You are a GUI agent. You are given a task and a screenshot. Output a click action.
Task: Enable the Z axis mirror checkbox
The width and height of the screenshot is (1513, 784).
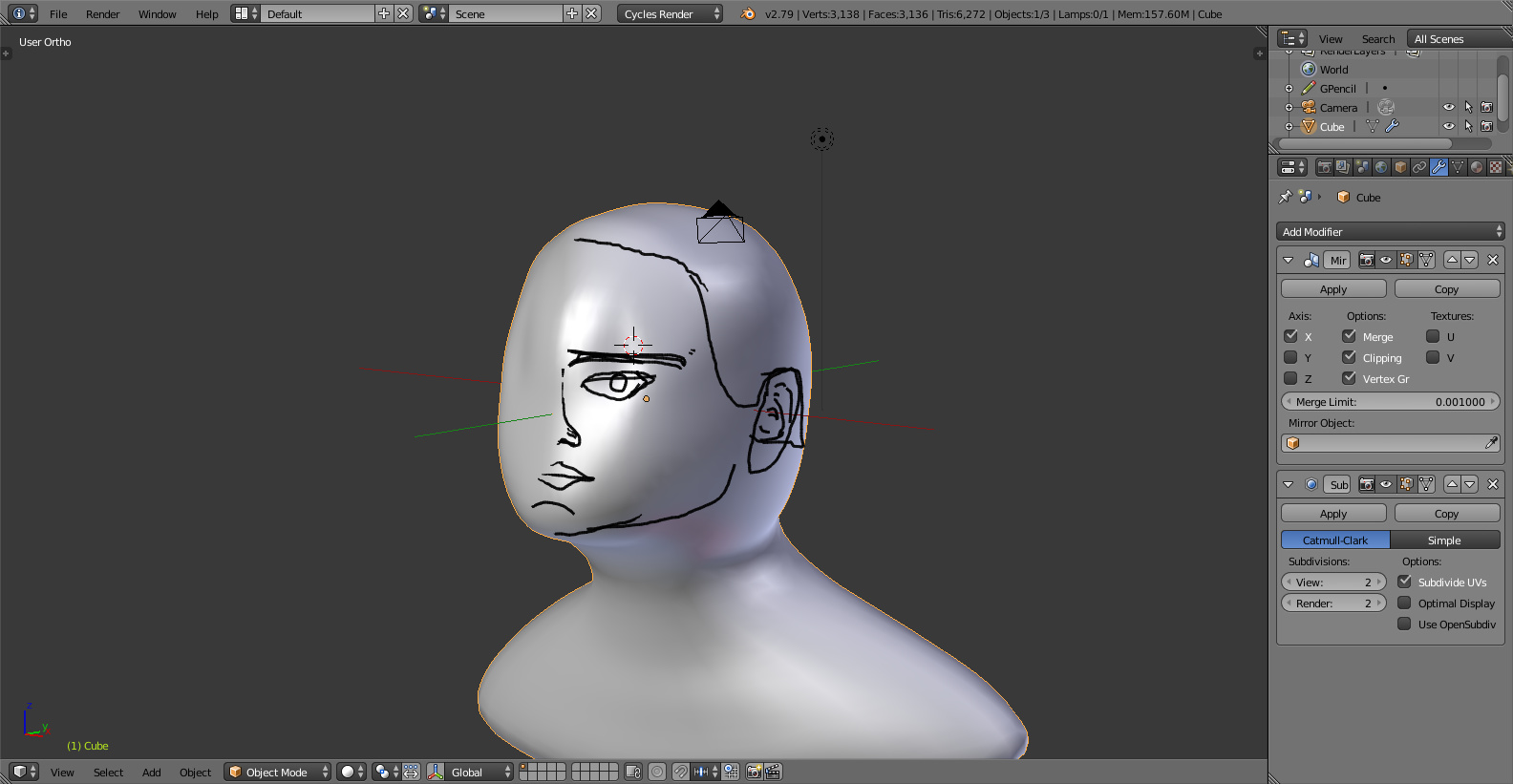coord(1290,378)
